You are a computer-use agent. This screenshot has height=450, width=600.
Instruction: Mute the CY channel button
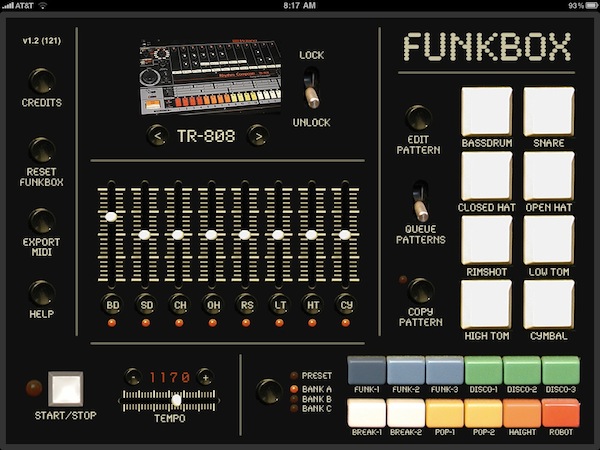346,305
